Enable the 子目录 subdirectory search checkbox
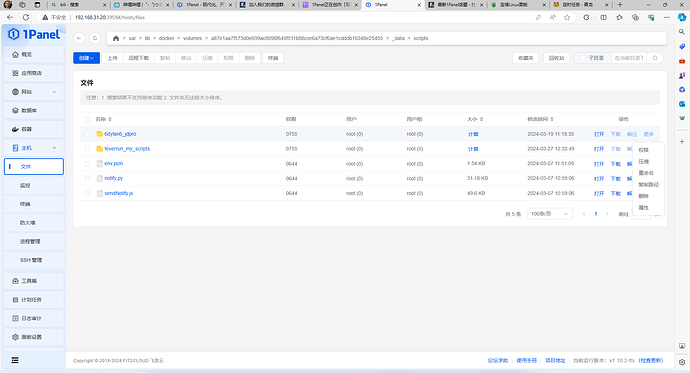Image resolution: width=690 pixels, height=373 pixels. pyautogui.click(x=583, y=58)
